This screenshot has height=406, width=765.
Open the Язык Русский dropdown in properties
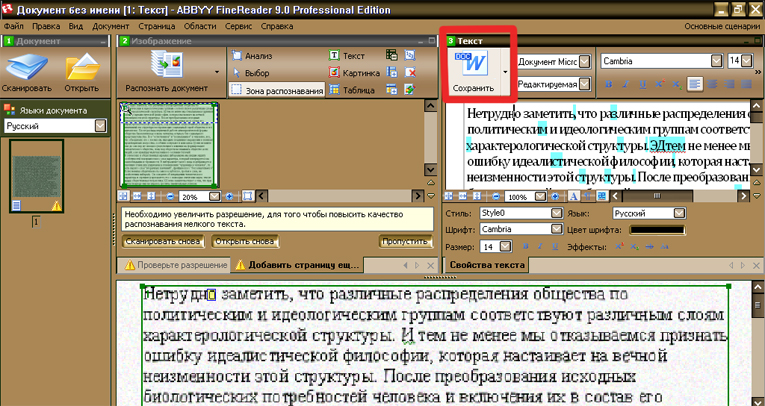[x=679, y=213]
